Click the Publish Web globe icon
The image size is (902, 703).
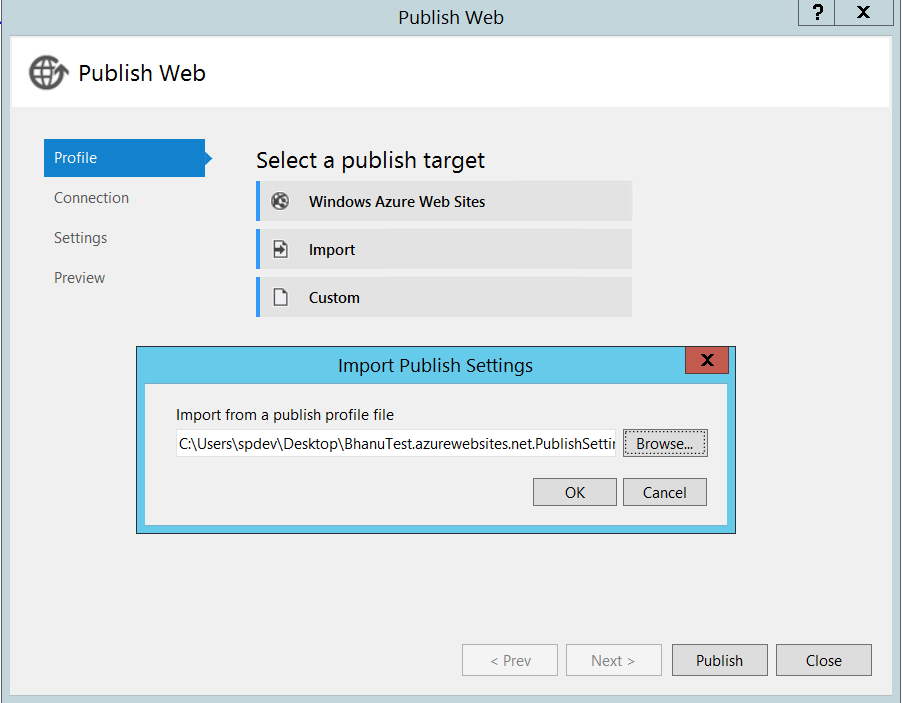(48, 72)
